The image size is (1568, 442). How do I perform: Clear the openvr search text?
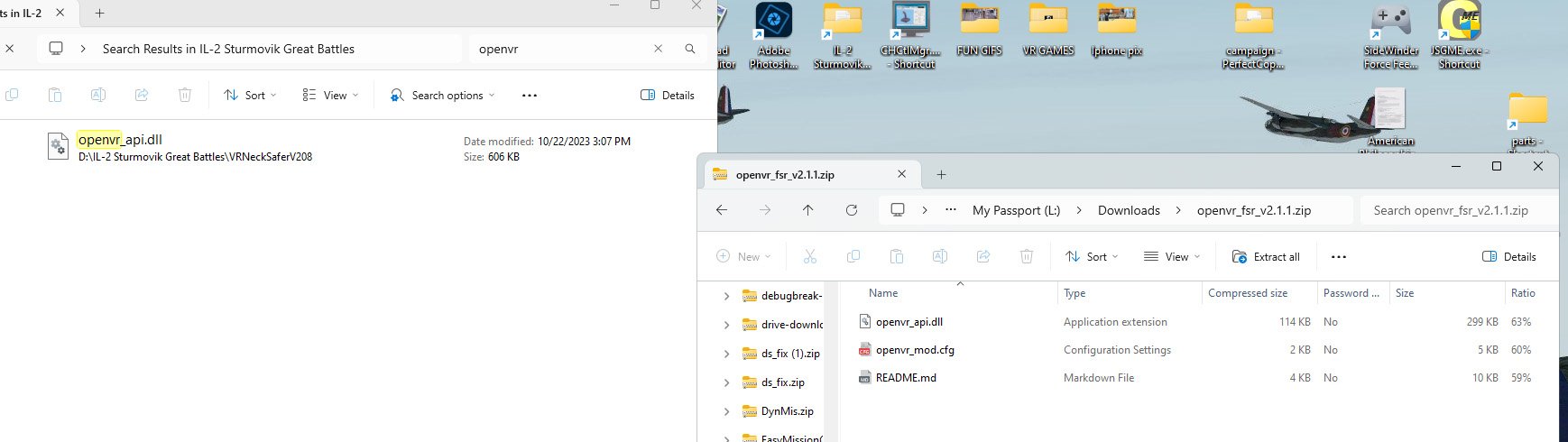tap(658, 49)
